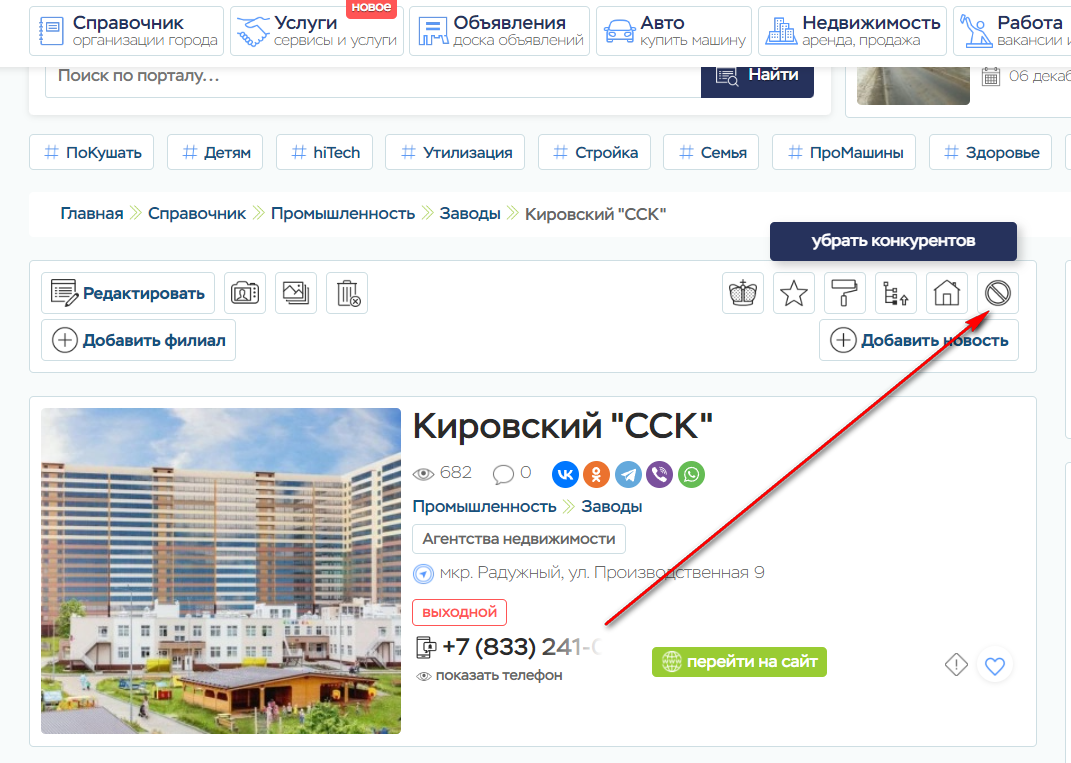Click the remove competitors prohibition icon
This screenshot has width=1071, height=763.
[x=997, y=293]
